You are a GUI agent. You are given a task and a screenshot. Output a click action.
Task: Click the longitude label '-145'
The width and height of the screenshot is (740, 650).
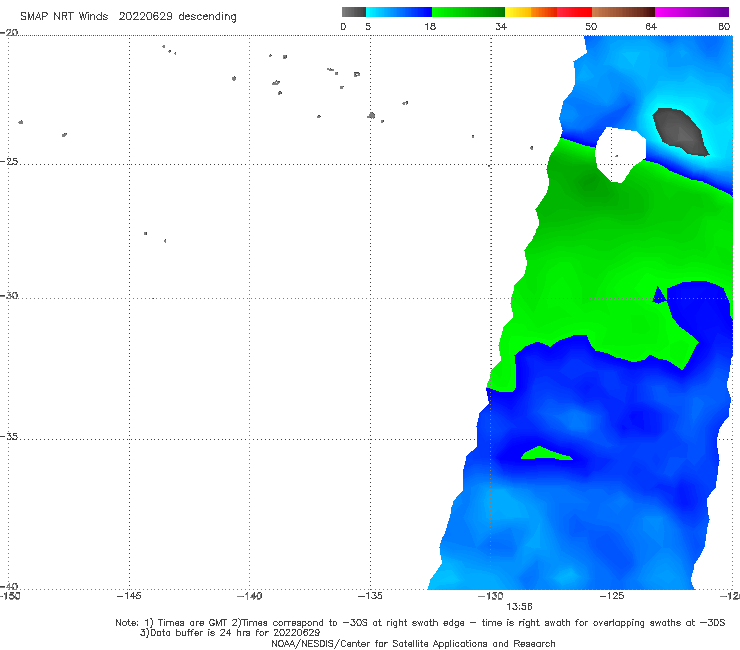point(129,596)
